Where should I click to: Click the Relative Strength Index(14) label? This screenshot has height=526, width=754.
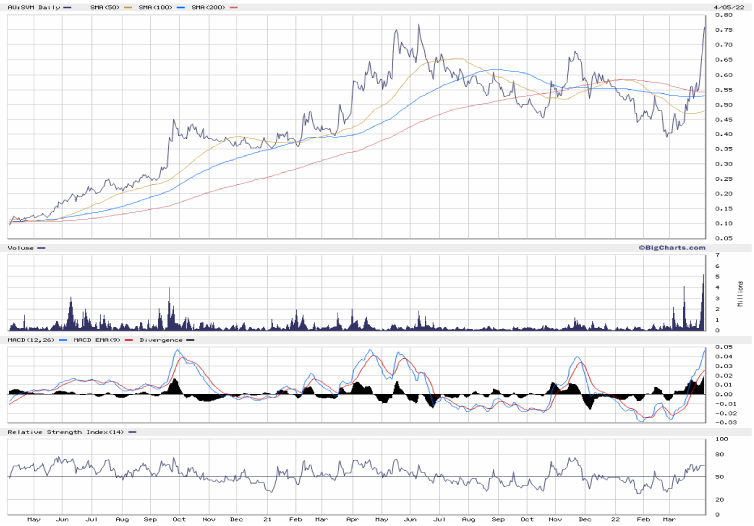click(x=63, y=431)
